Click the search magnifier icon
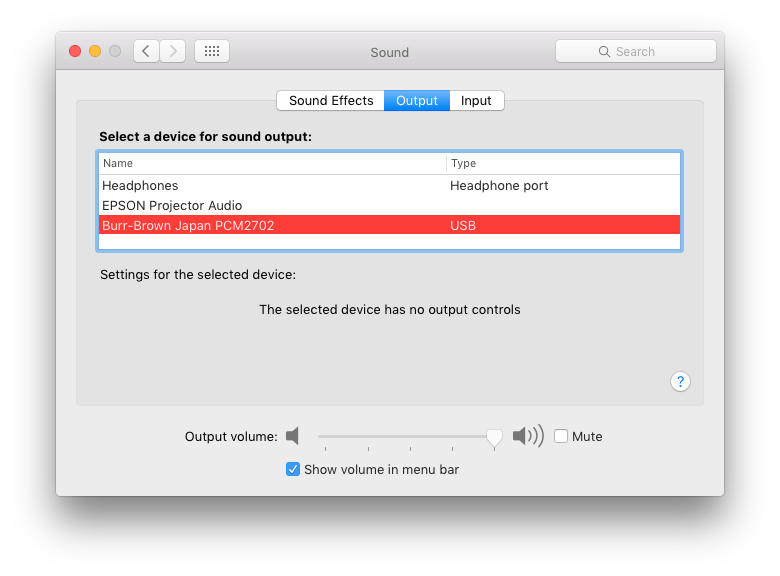This screenshot has width=780, height=576. pos(604,51)
